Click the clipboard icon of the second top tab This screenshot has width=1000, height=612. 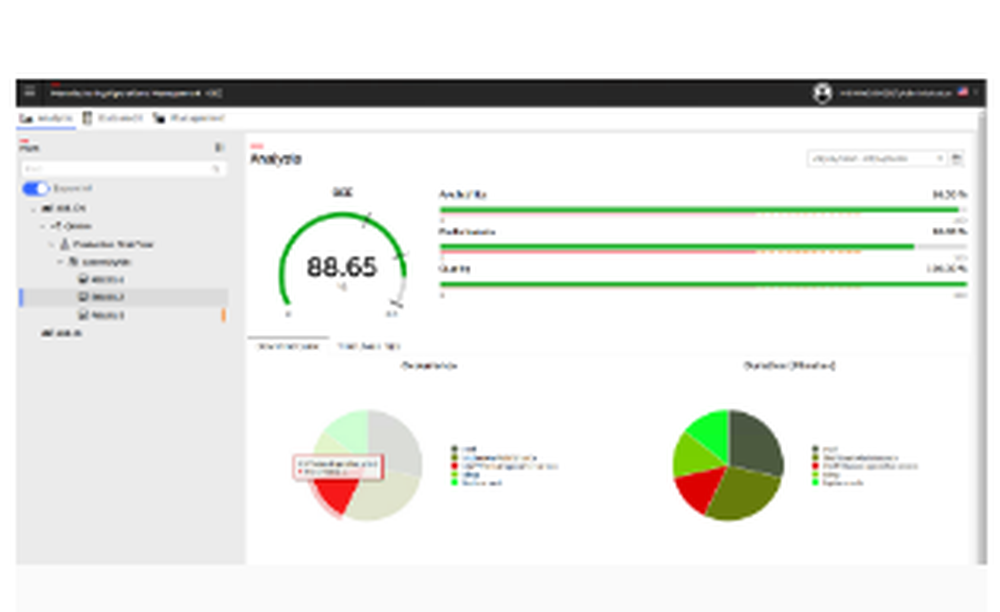pos(87,118)
